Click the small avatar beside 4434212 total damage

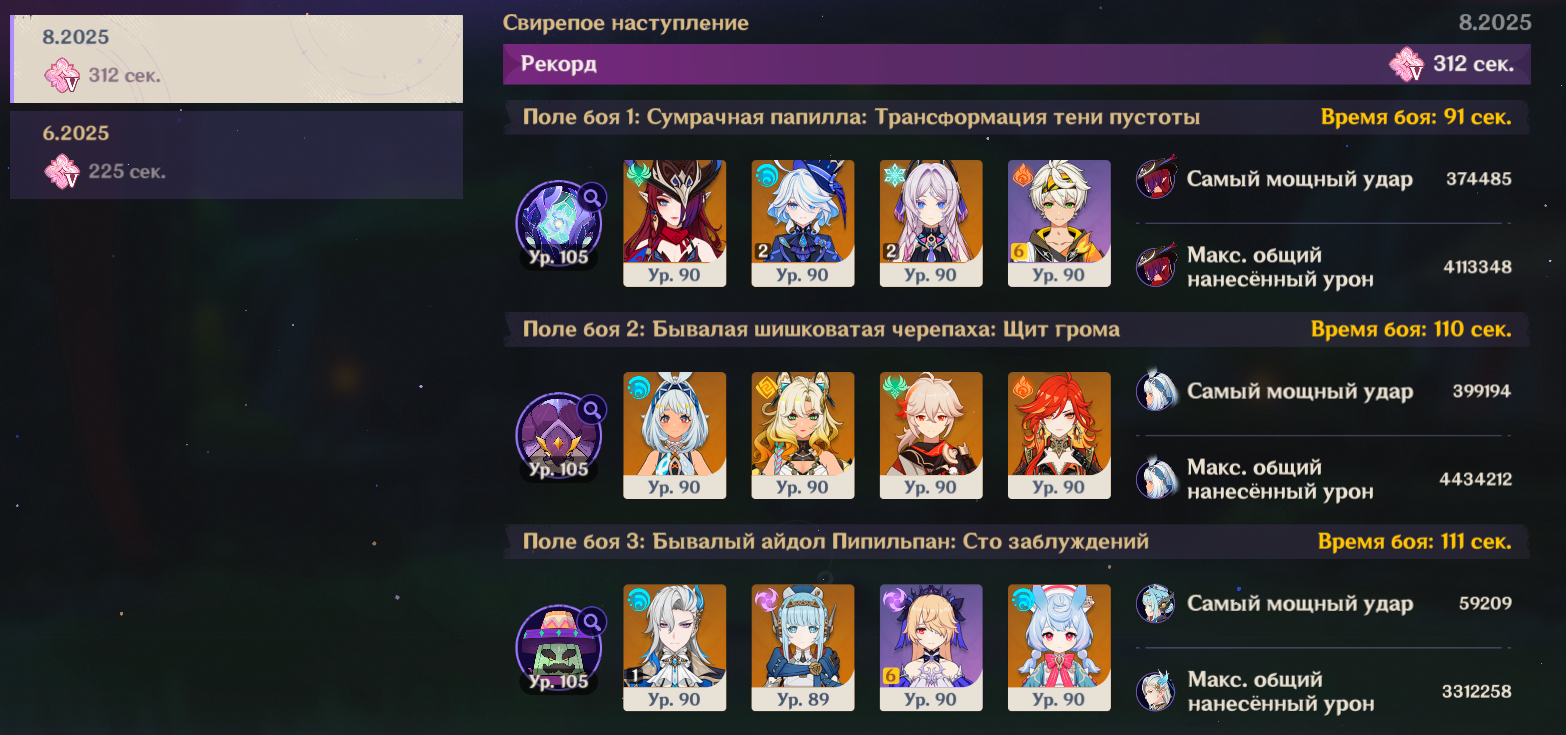tap(1155, 479)
